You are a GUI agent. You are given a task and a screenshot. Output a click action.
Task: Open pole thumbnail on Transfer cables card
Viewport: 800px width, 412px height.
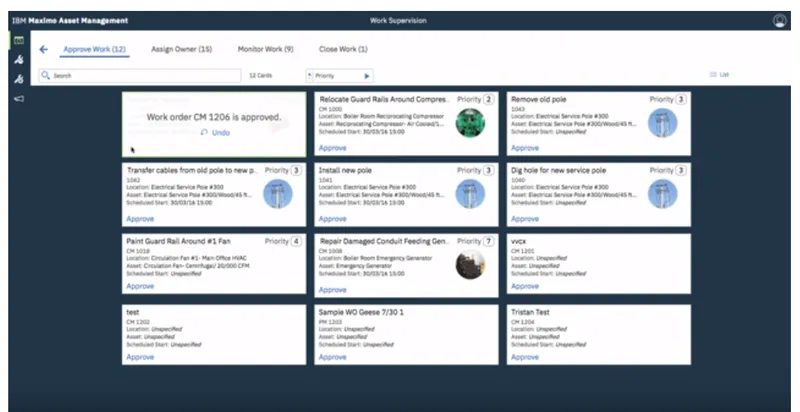pos(278,194)
